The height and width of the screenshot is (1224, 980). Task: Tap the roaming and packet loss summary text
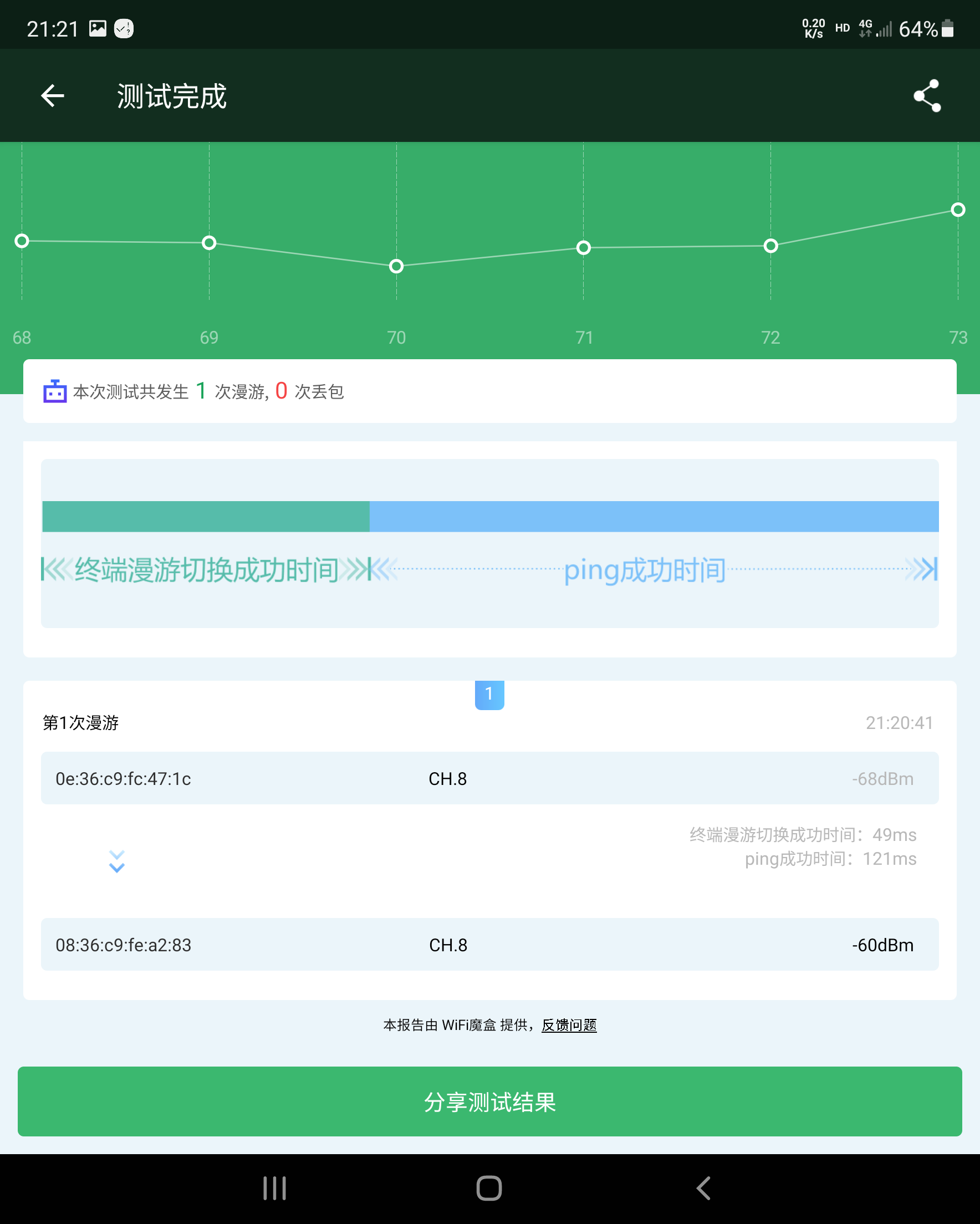pos(208,391)
